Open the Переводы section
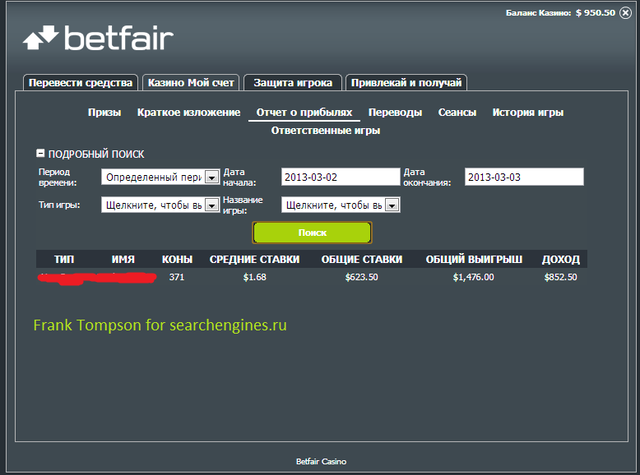 [395, 113]
